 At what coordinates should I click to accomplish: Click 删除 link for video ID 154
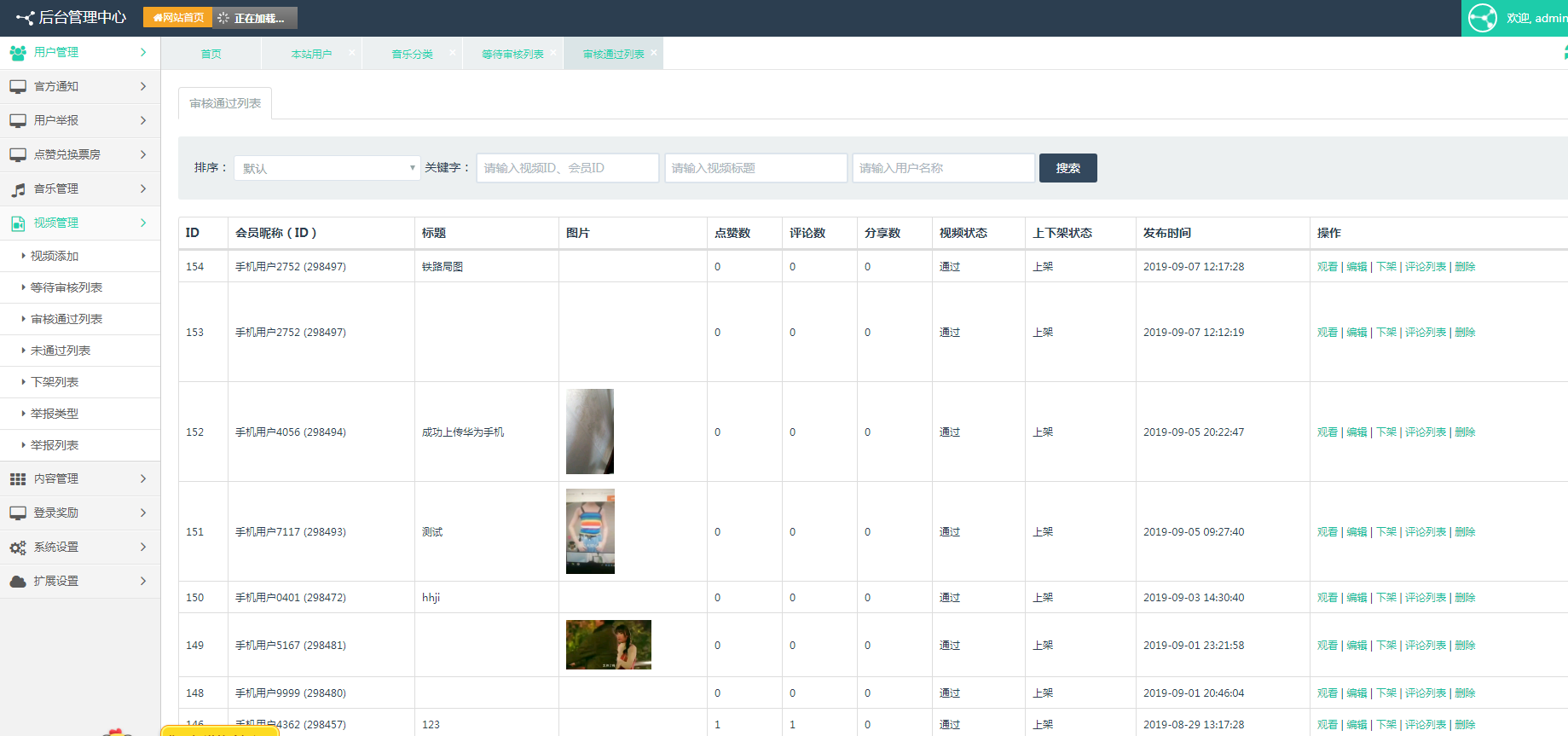coord(1465,267)
